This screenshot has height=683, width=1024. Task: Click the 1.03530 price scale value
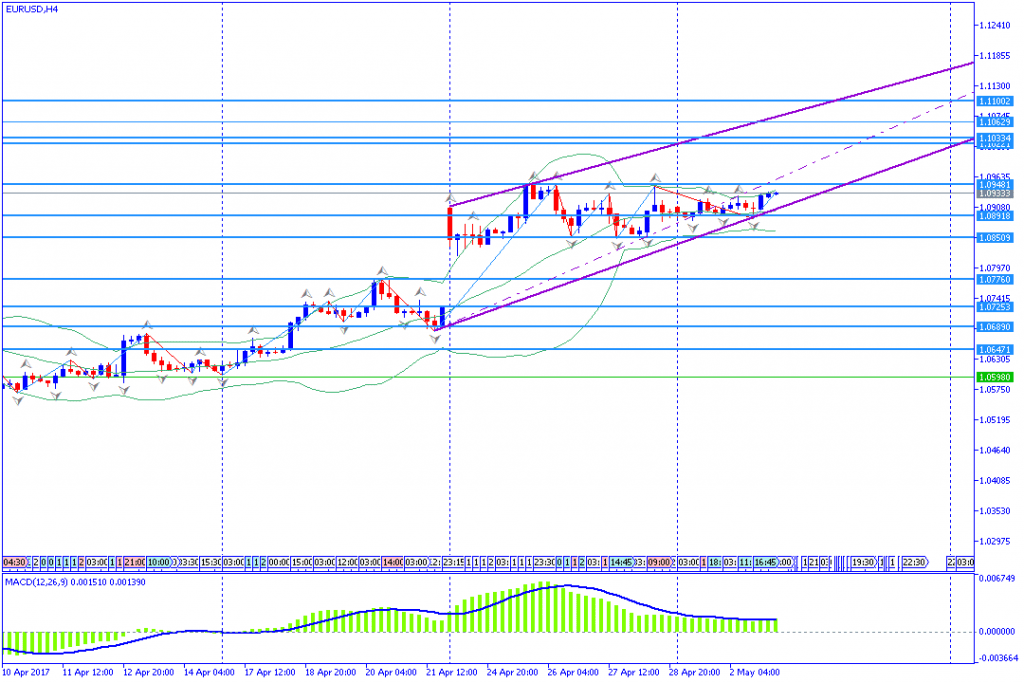click(995, 511)
